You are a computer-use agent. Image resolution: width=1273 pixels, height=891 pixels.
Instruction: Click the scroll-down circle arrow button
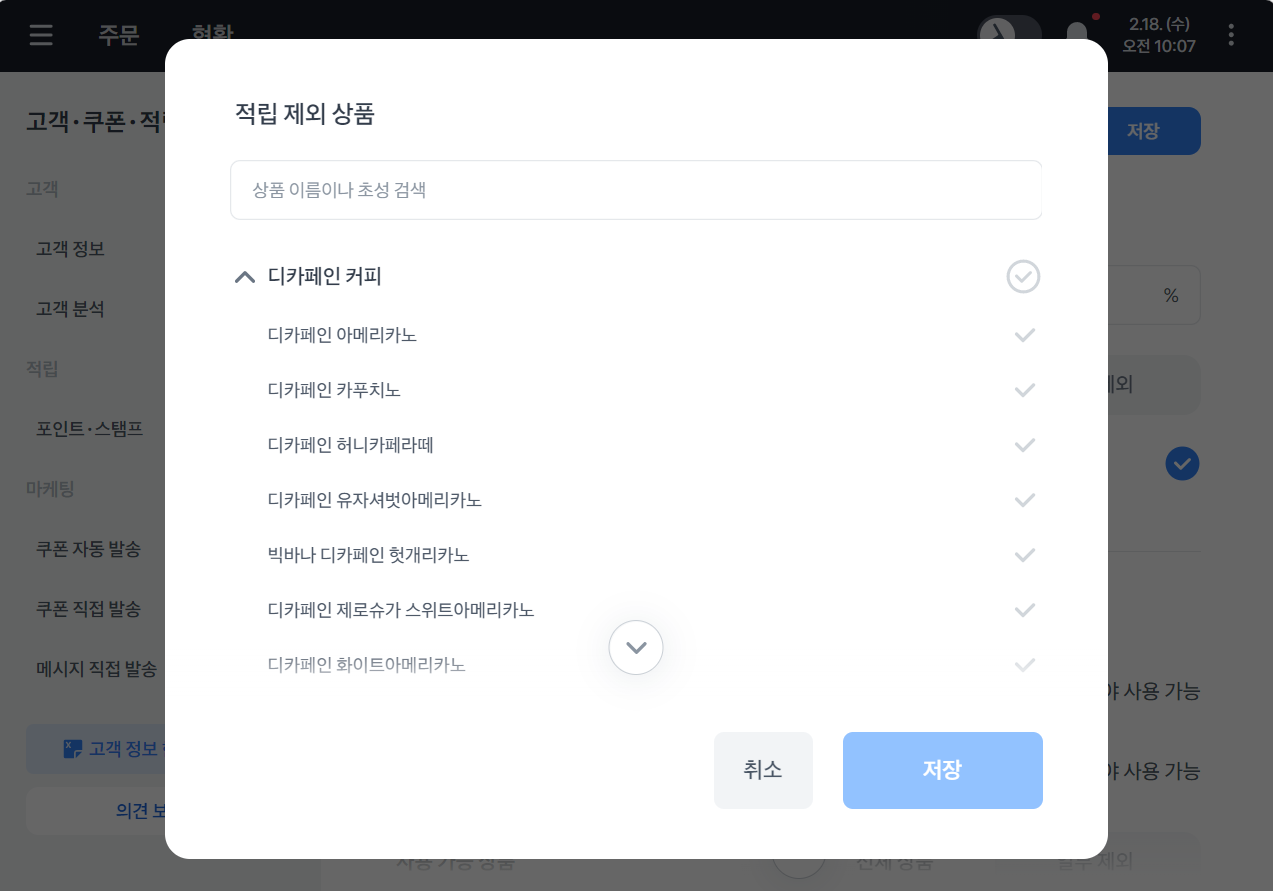click(x=636, y=648)
